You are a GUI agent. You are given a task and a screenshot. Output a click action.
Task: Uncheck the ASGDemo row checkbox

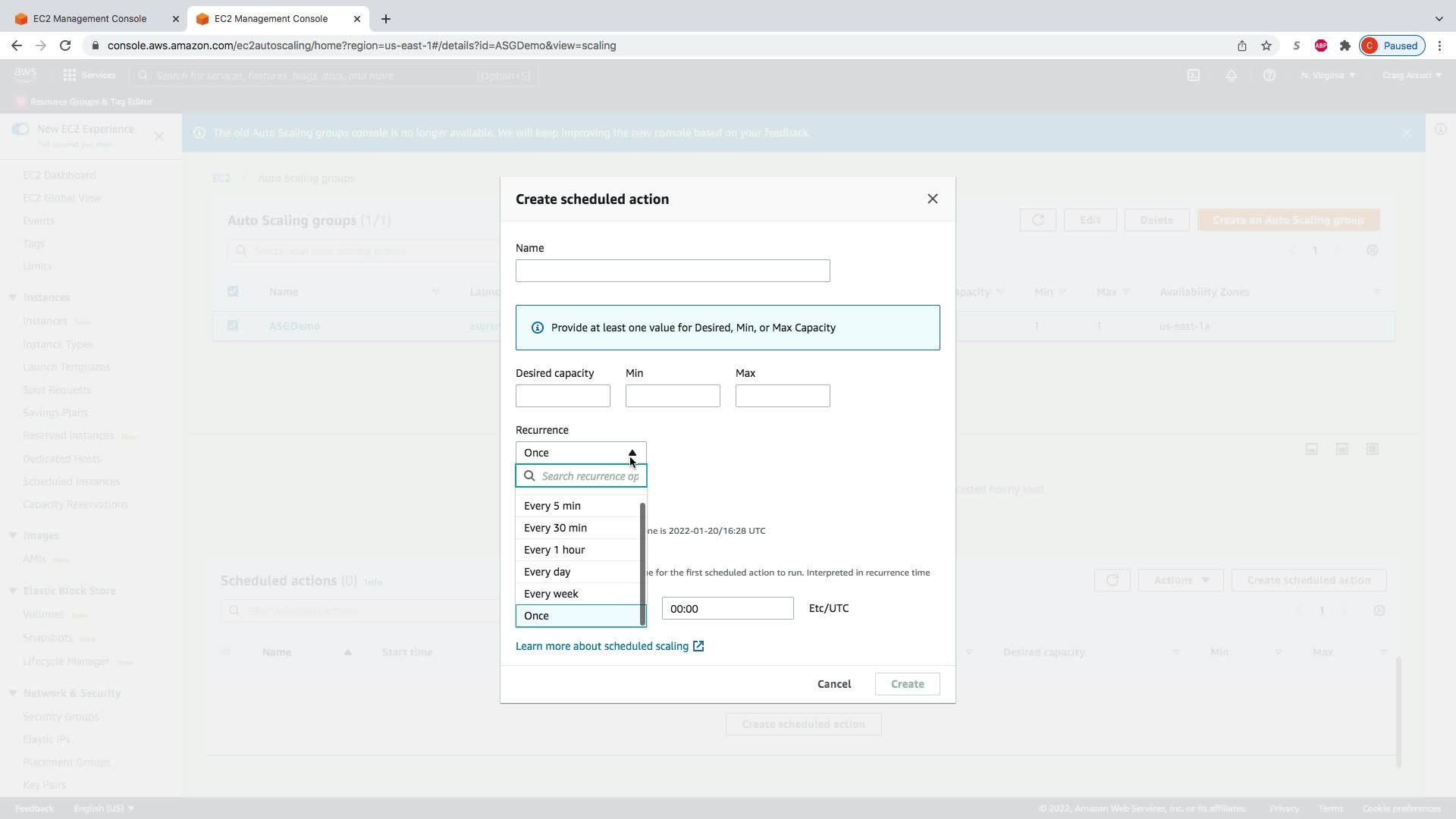coord(233,325)
